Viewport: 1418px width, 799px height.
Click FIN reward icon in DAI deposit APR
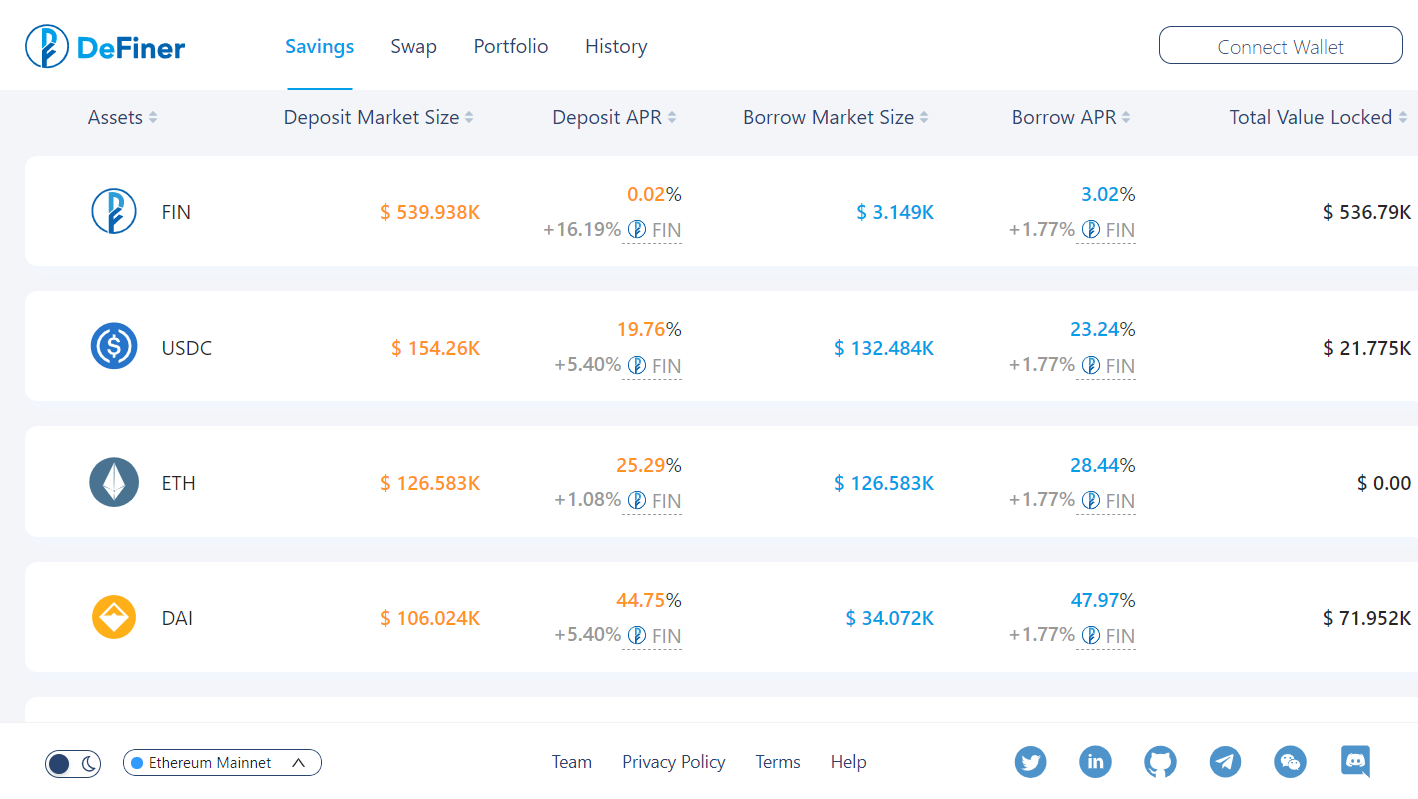coord(637,635)
